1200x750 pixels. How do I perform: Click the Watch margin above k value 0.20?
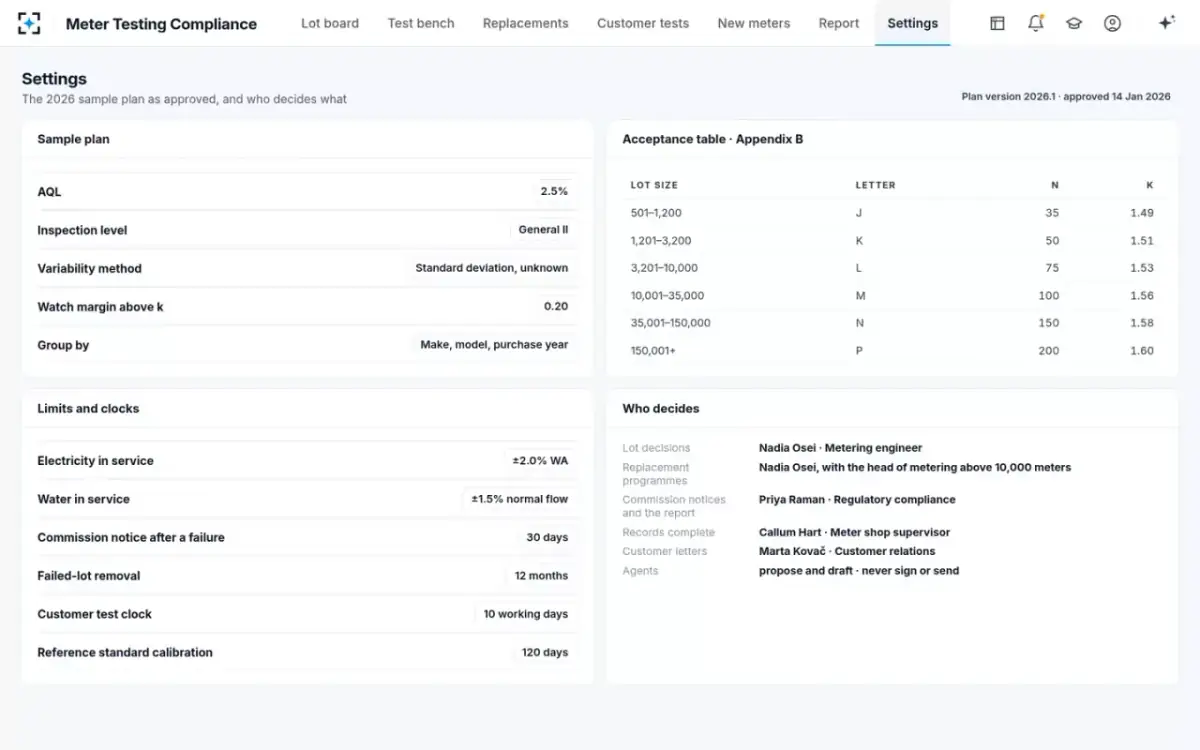pyautogui.click(x=556, y=306)
